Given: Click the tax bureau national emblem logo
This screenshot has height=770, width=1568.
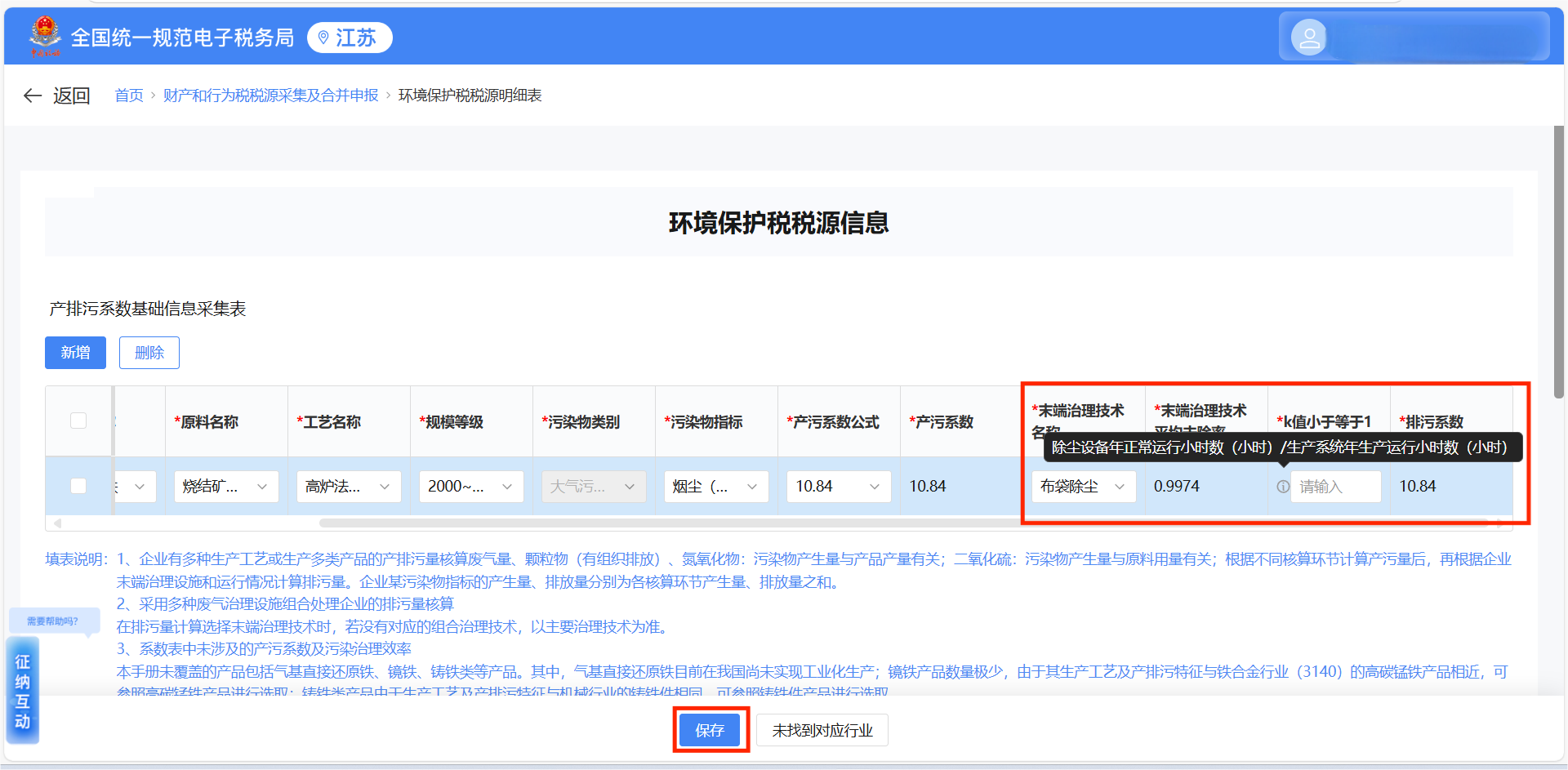Looking at the screenshot, I should [x=45, y=37].
